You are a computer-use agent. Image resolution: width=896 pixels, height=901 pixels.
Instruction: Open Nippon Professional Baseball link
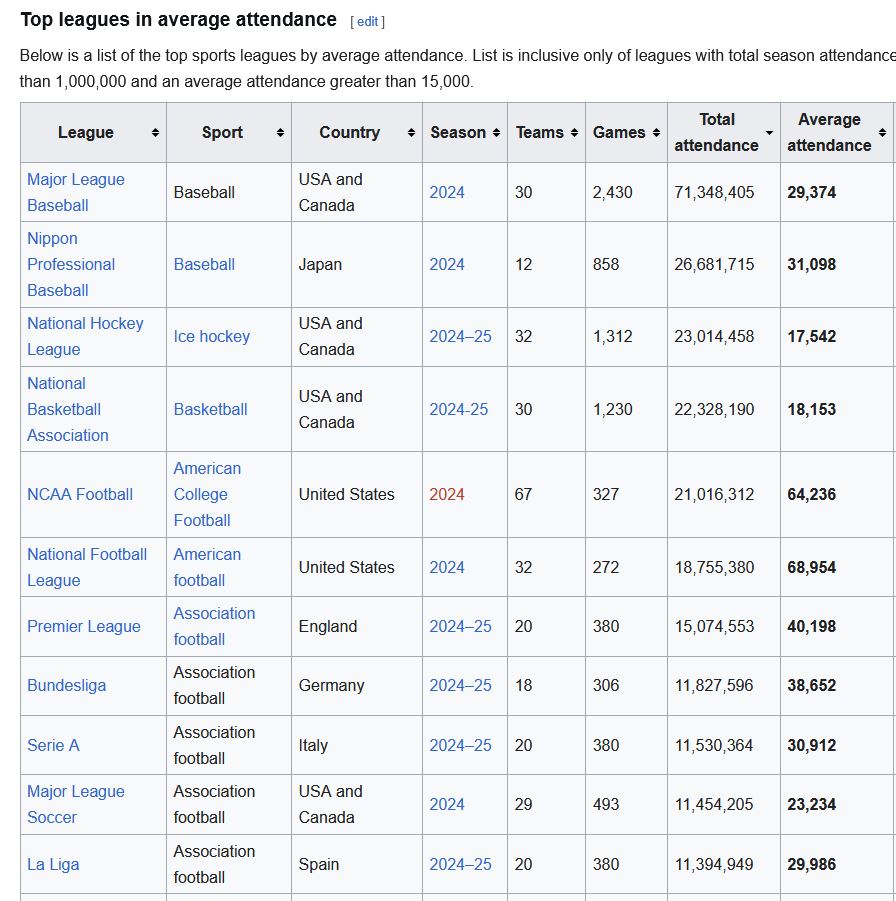71,264
